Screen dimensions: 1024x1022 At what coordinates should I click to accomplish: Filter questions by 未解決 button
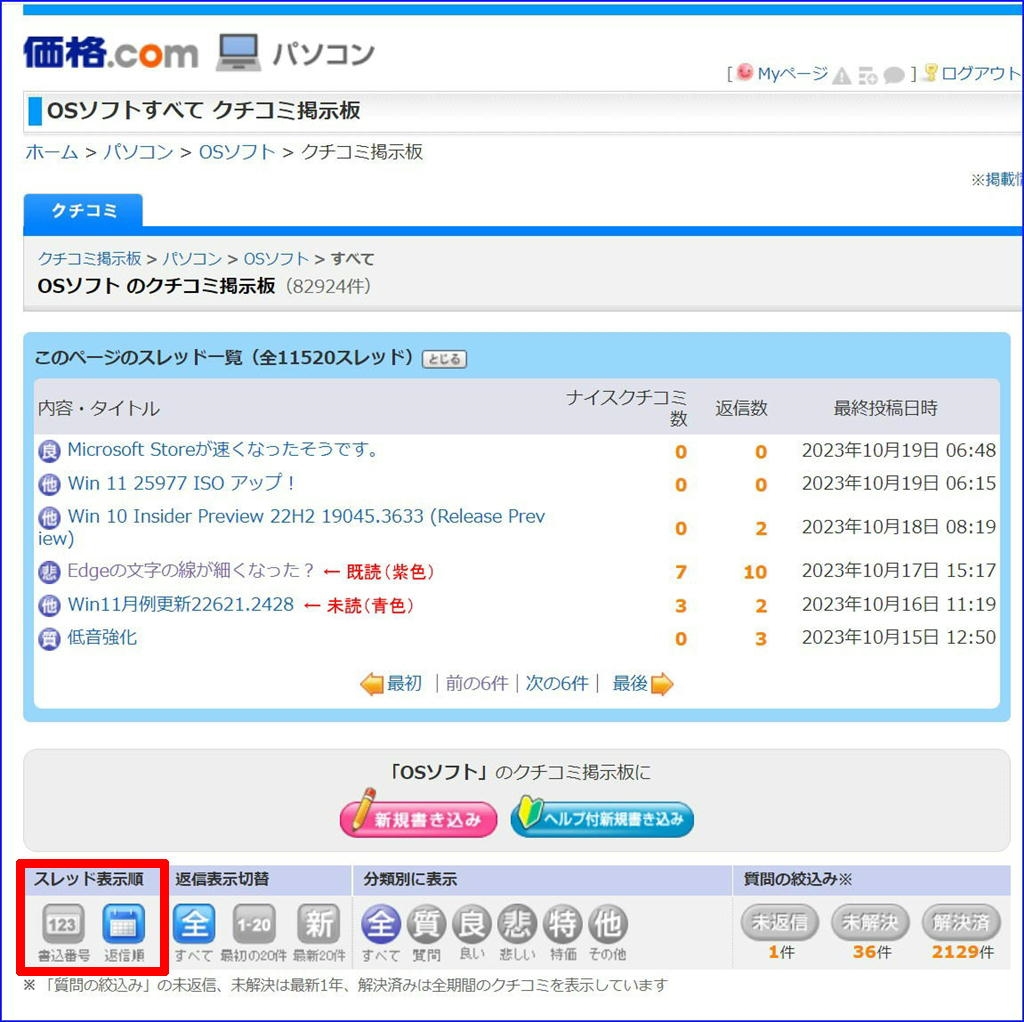871,922
